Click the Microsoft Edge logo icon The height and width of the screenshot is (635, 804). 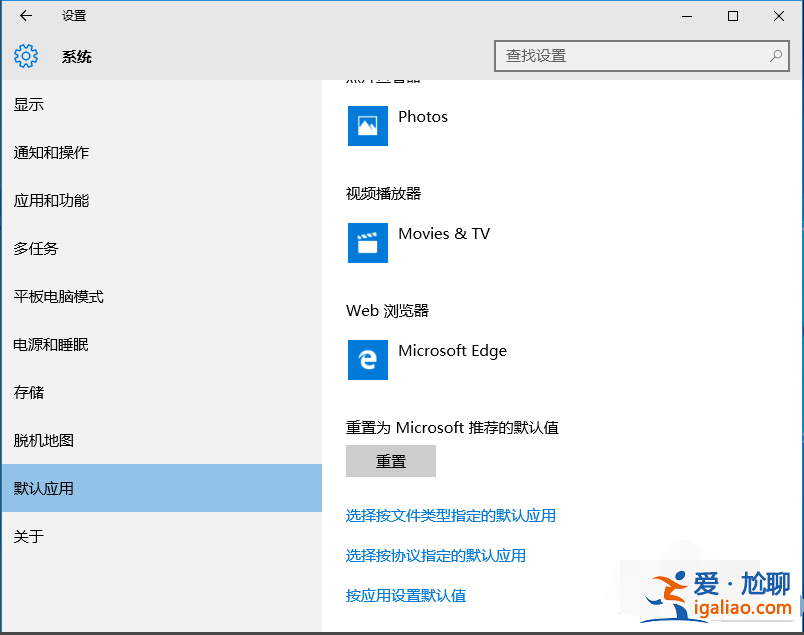(367, 360)
